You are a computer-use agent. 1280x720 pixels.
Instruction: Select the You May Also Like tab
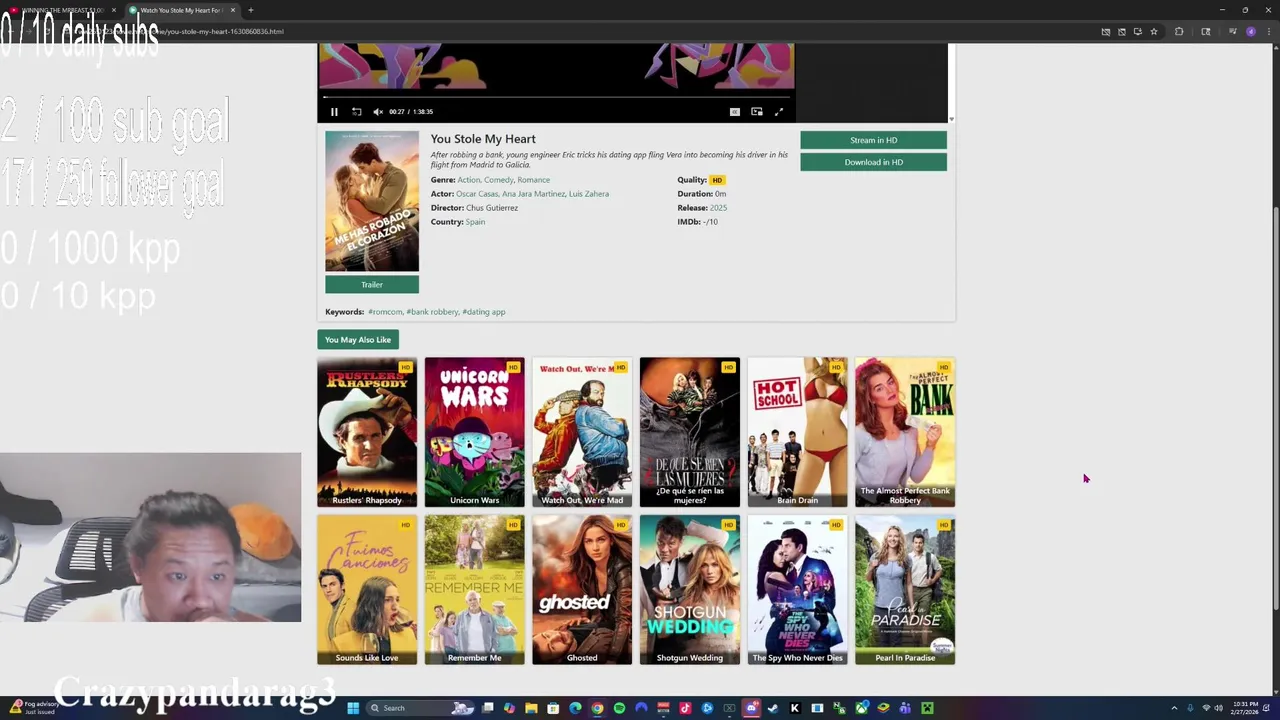tap(358, 340)
